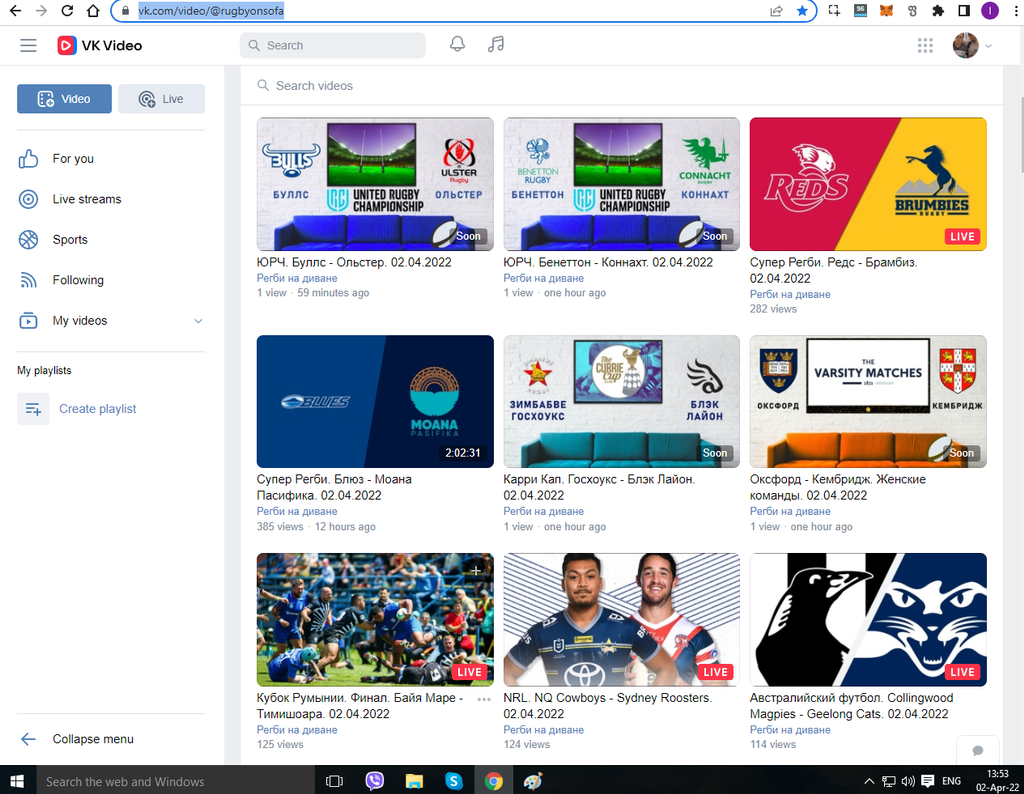Switch the ENG input language
Screen dimensions: 1024x794
point(952,781)
